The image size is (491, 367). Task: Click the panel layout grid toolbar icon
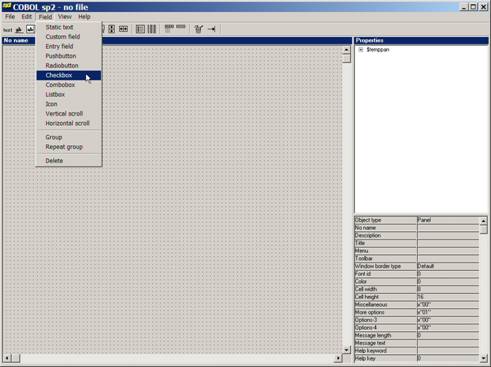click(x=140, y=29)
